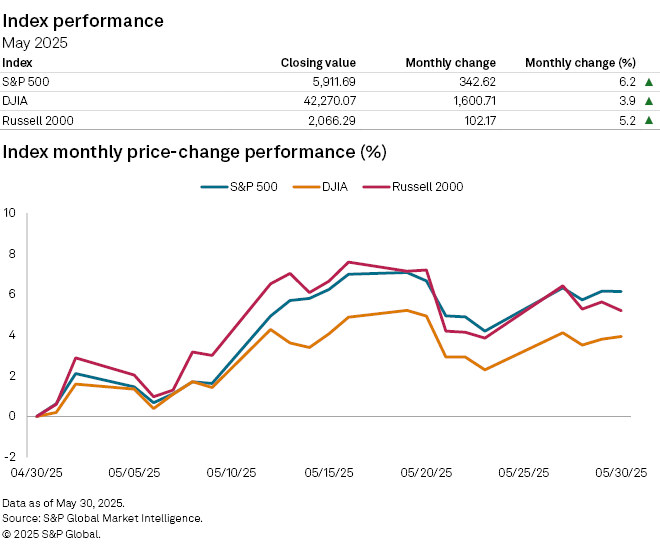Click the DJIA orange legend line
Screen dimensions: 660x547
click(x=304, y=186)
